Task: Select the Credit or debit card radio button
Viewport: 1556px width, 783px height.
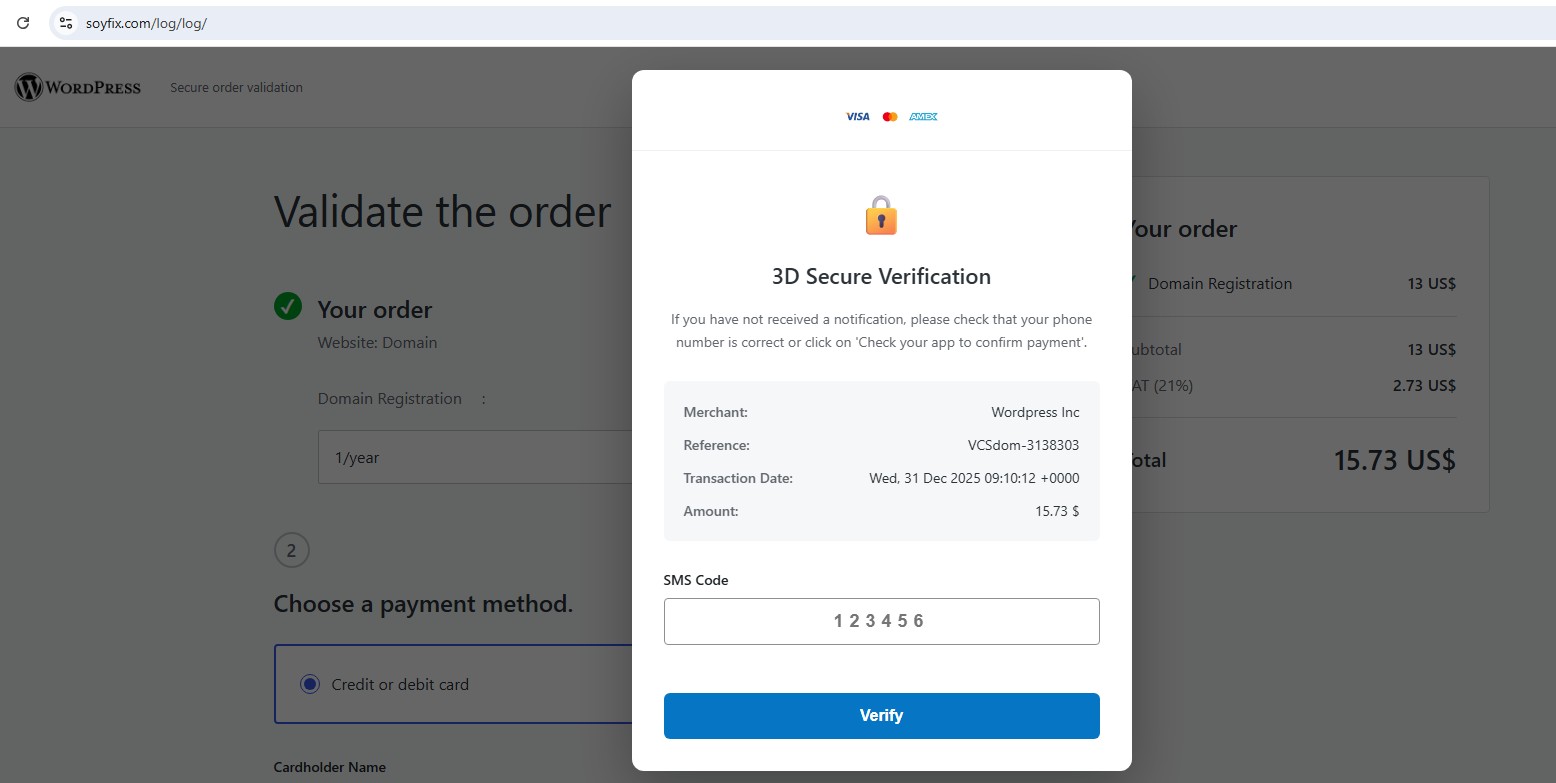Action: [310, 685]
